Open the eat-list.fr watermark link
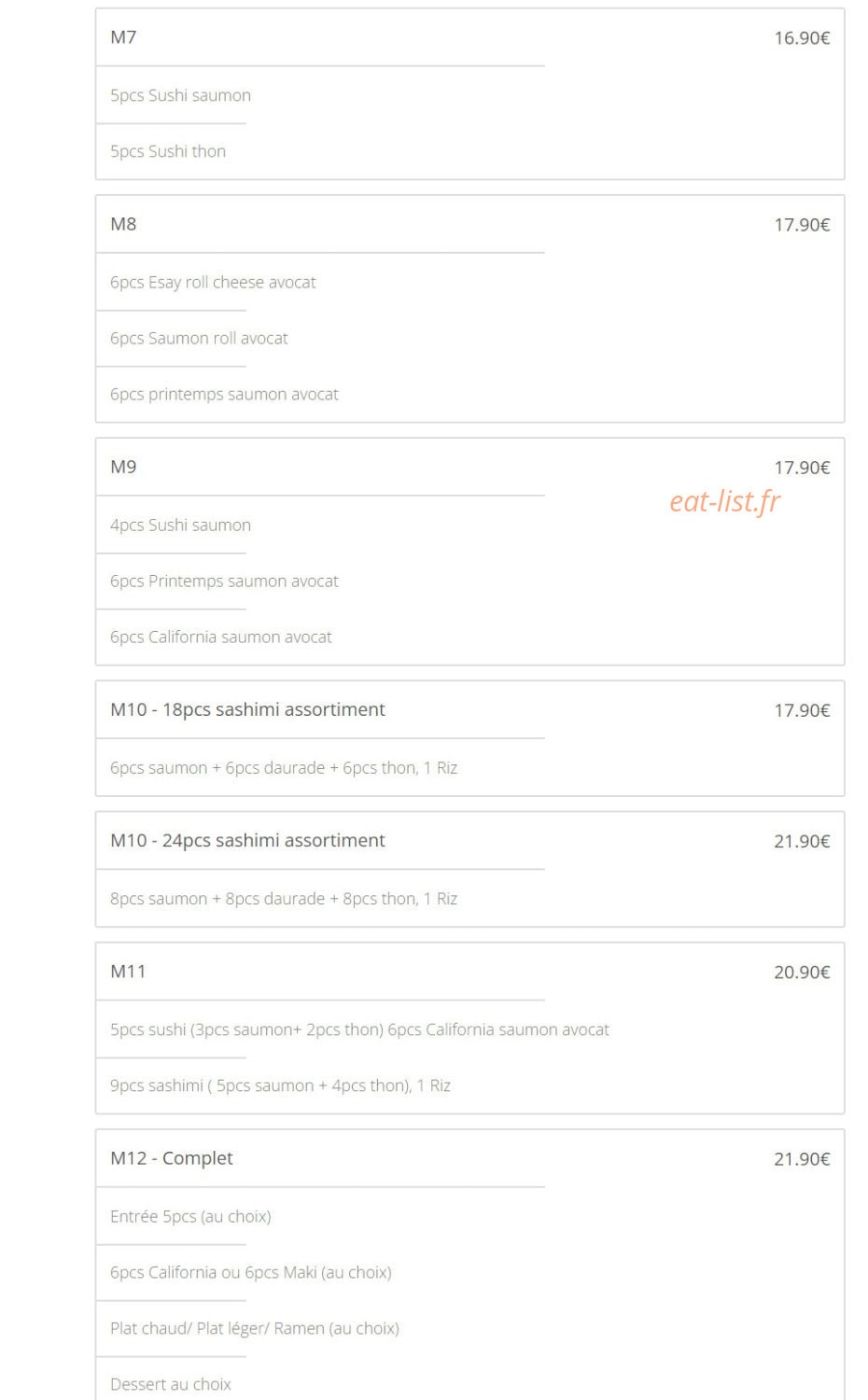Screen dimensions: 868x1400 click(x=724, y=501)
